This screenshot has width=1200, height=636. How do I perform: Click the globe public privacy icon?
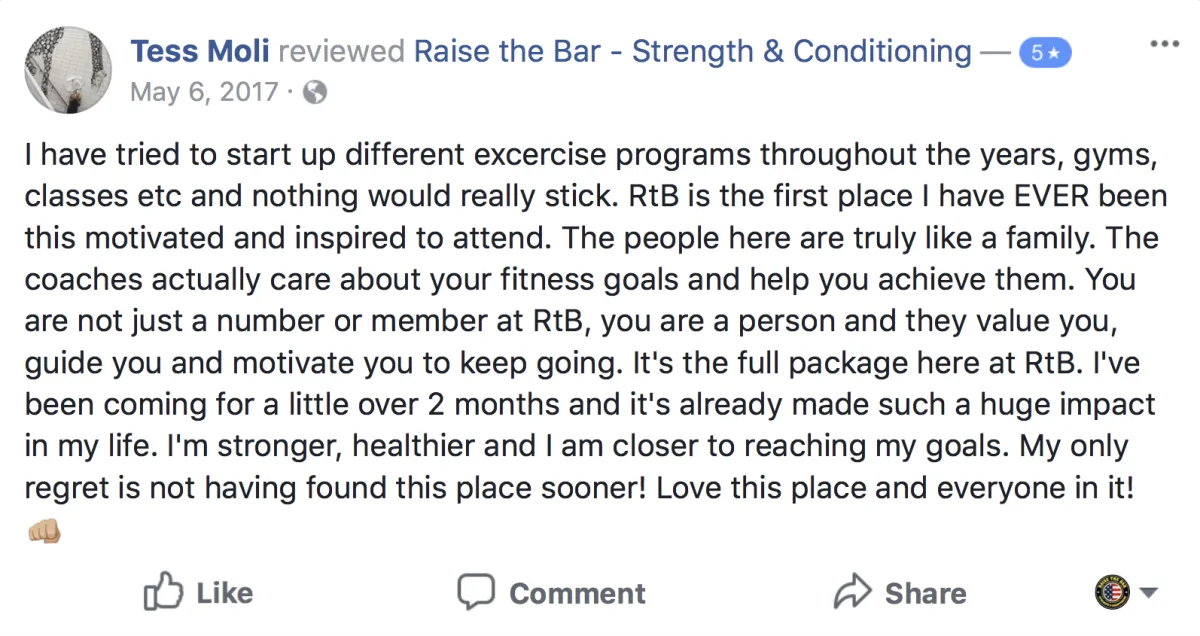[x=315, y=94]
